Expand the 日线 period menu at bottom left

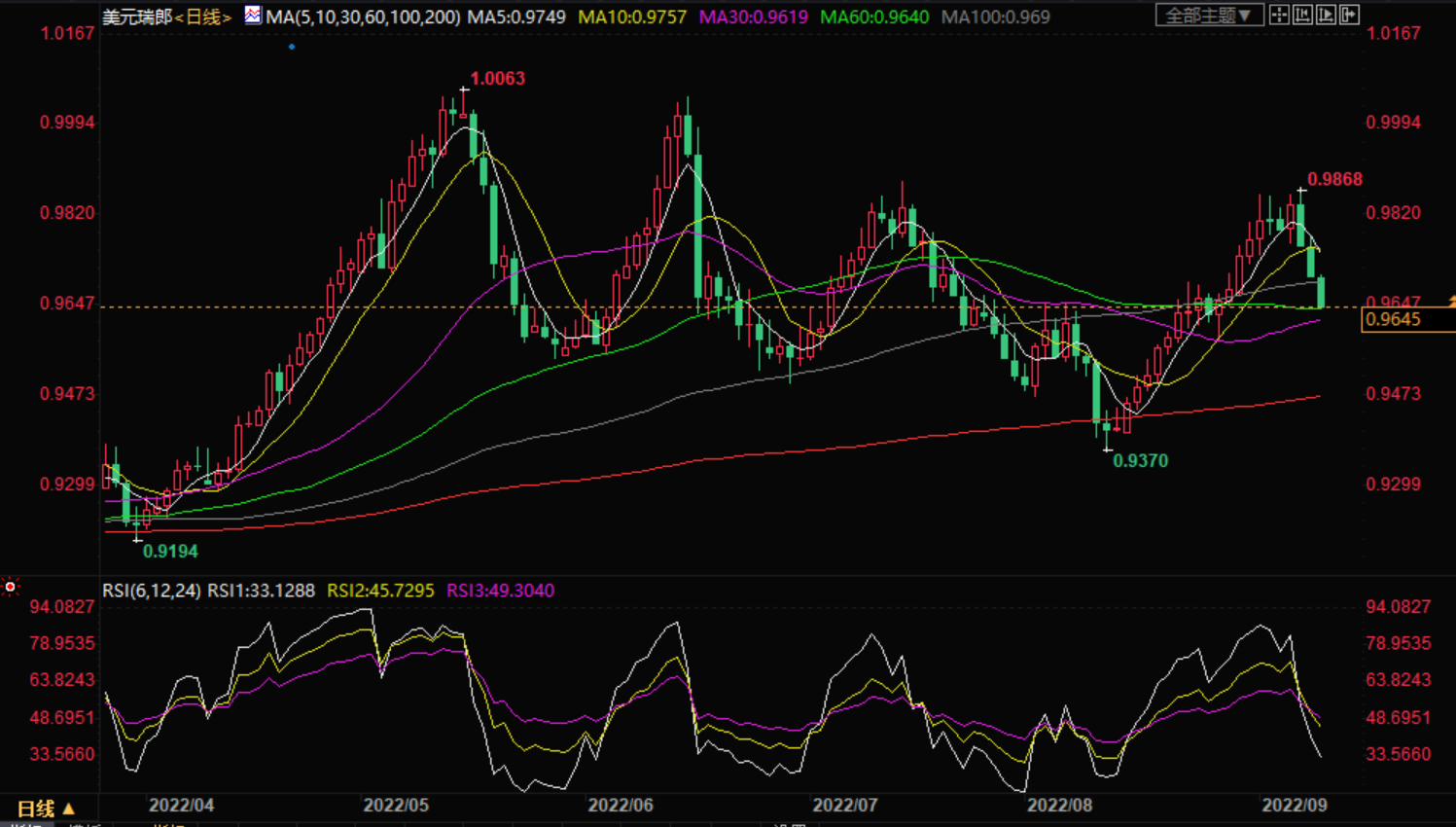[36, 809]
